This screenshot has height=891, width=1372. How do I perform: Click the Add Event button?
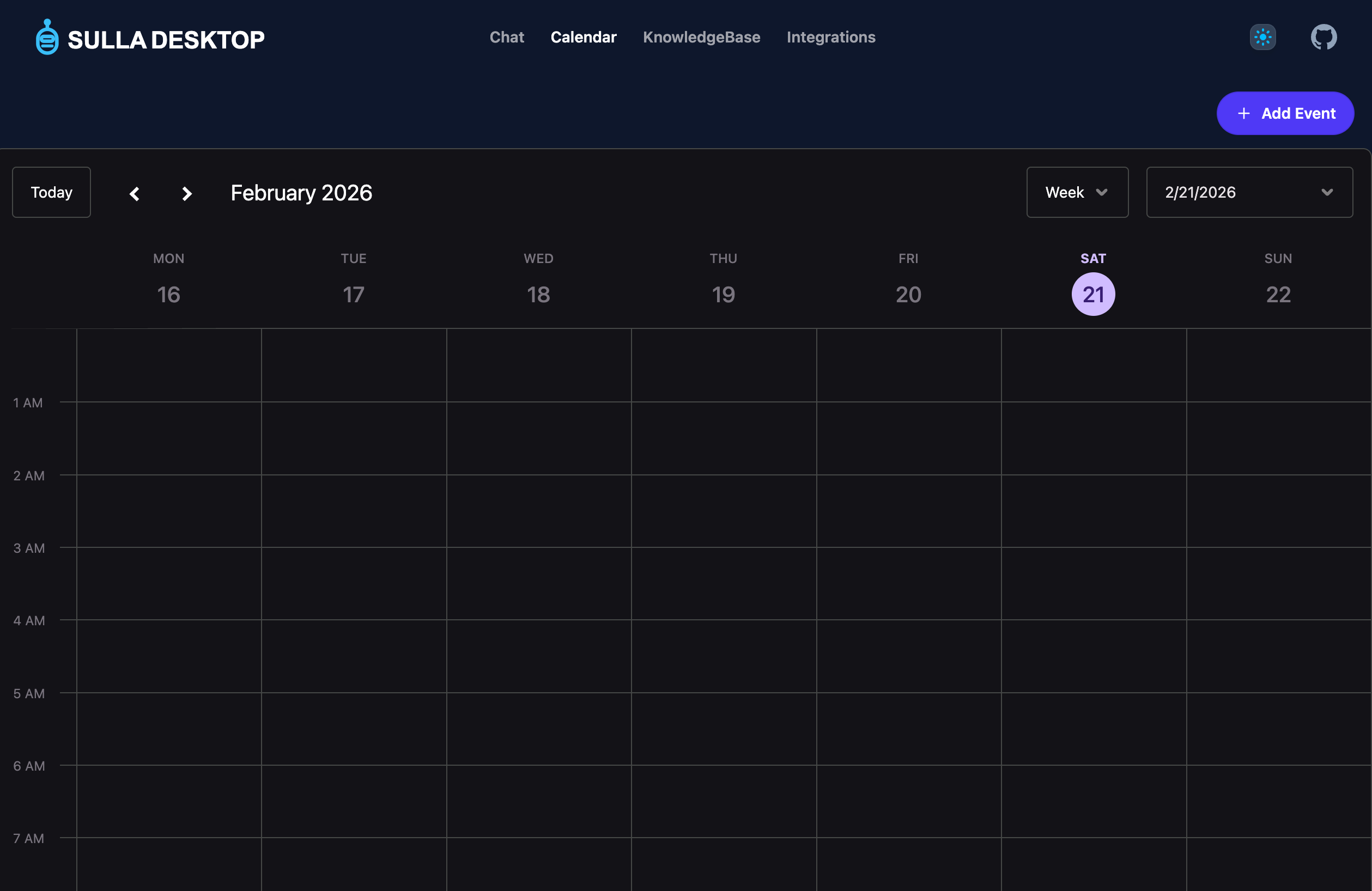point(1285,113)
